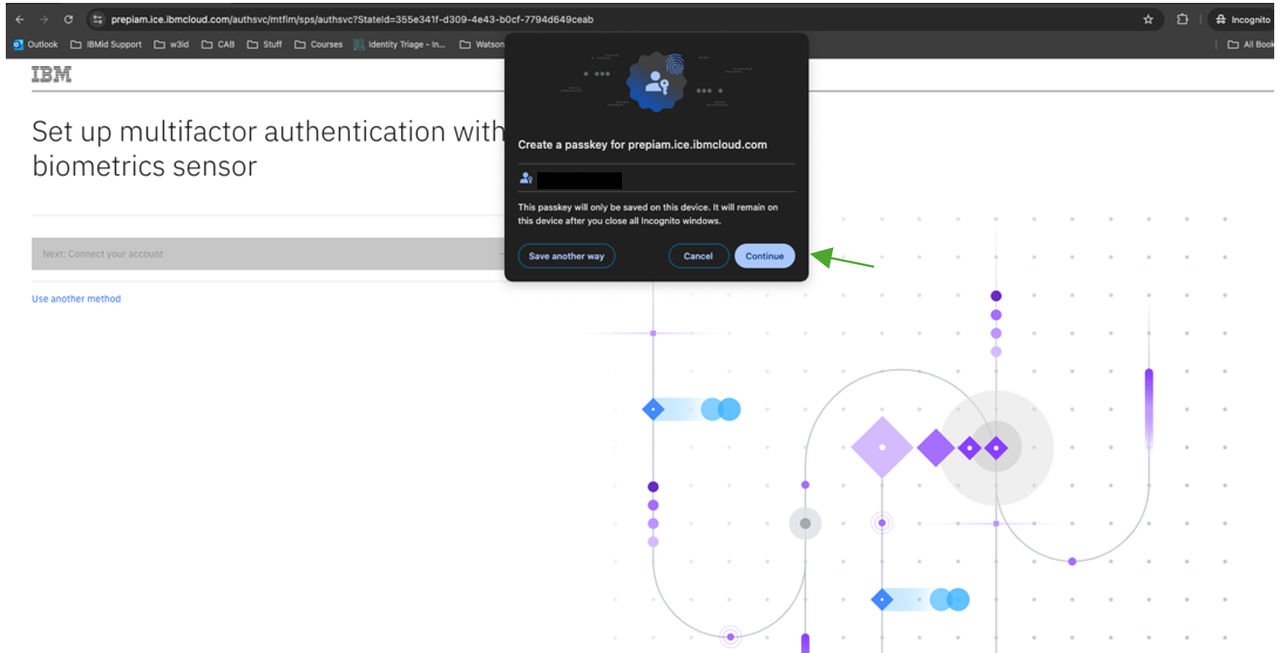Open the Outlook bookmark
Image resolution: width=1280 pixels, height=653 pixels.
35,44
